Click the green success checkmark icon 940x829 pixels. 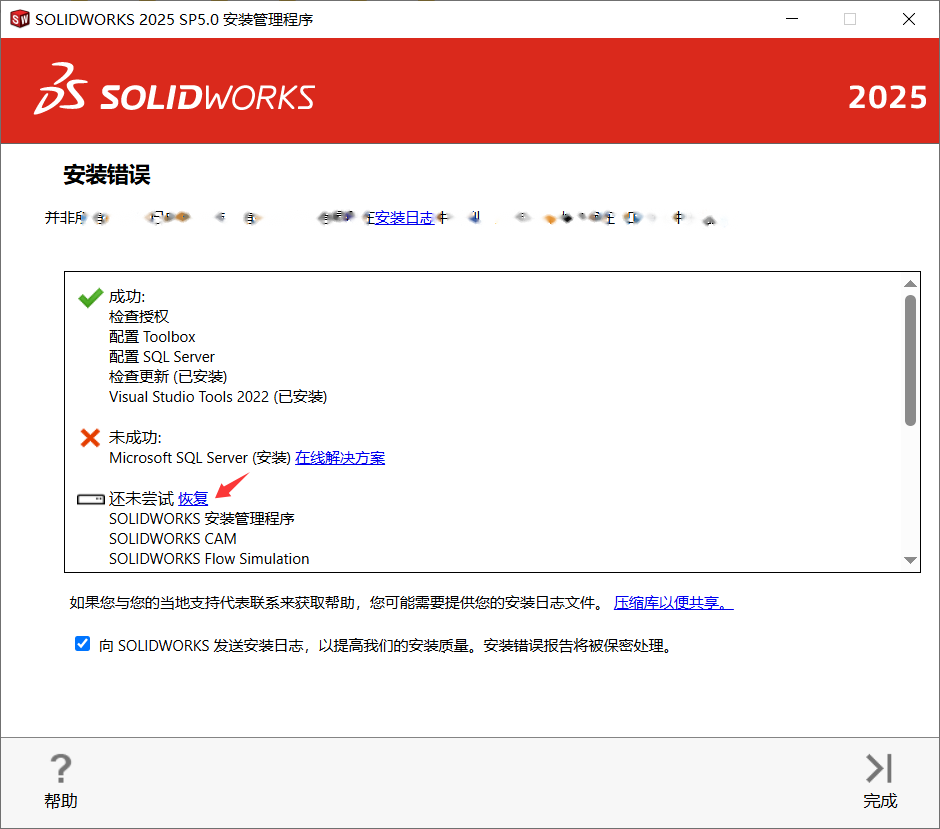[x=91, y=297]
